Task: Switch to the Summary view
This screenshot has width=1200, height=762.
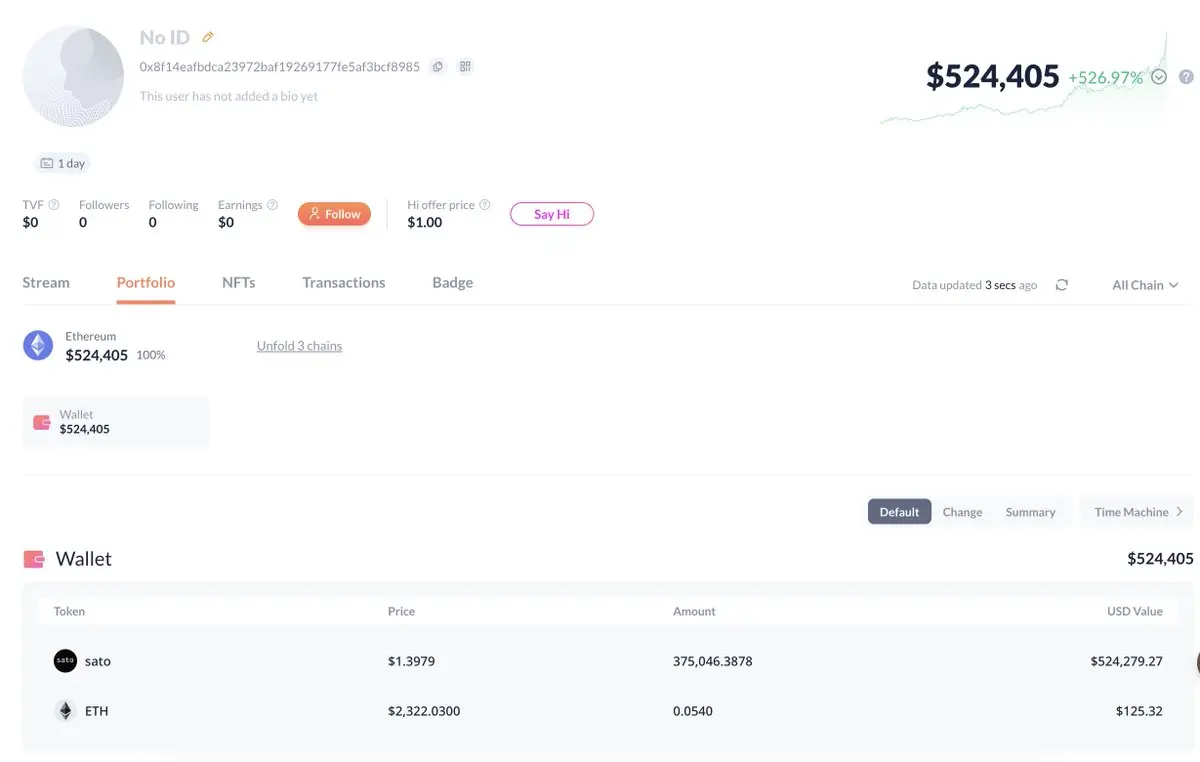Action: click(x=1030, y=512)
